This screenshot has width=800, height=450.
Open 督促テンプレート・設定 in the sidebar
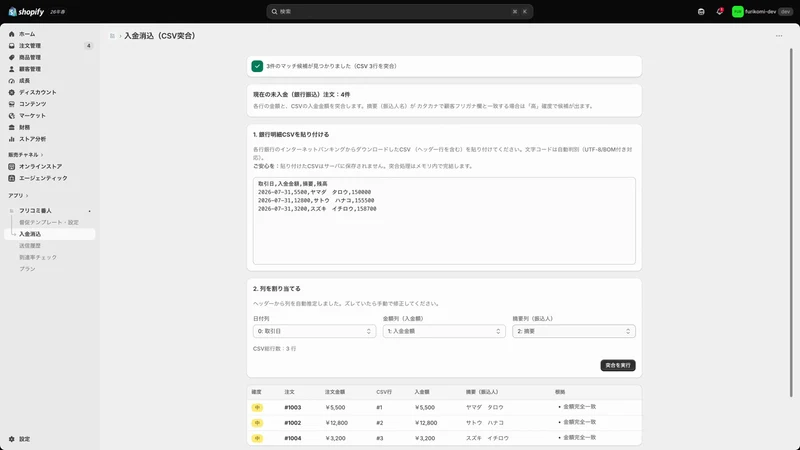(49, 222)
